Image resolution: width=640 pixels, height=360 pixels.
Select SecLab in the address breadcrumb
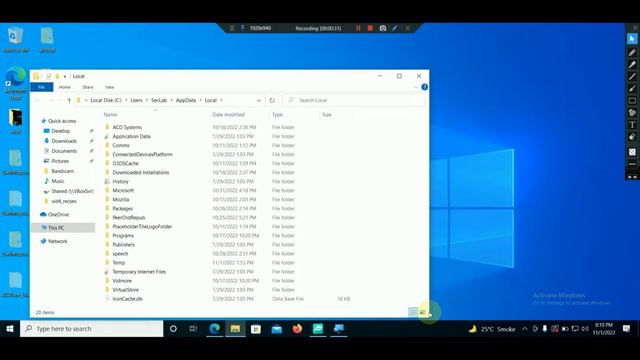pos(159,100)
